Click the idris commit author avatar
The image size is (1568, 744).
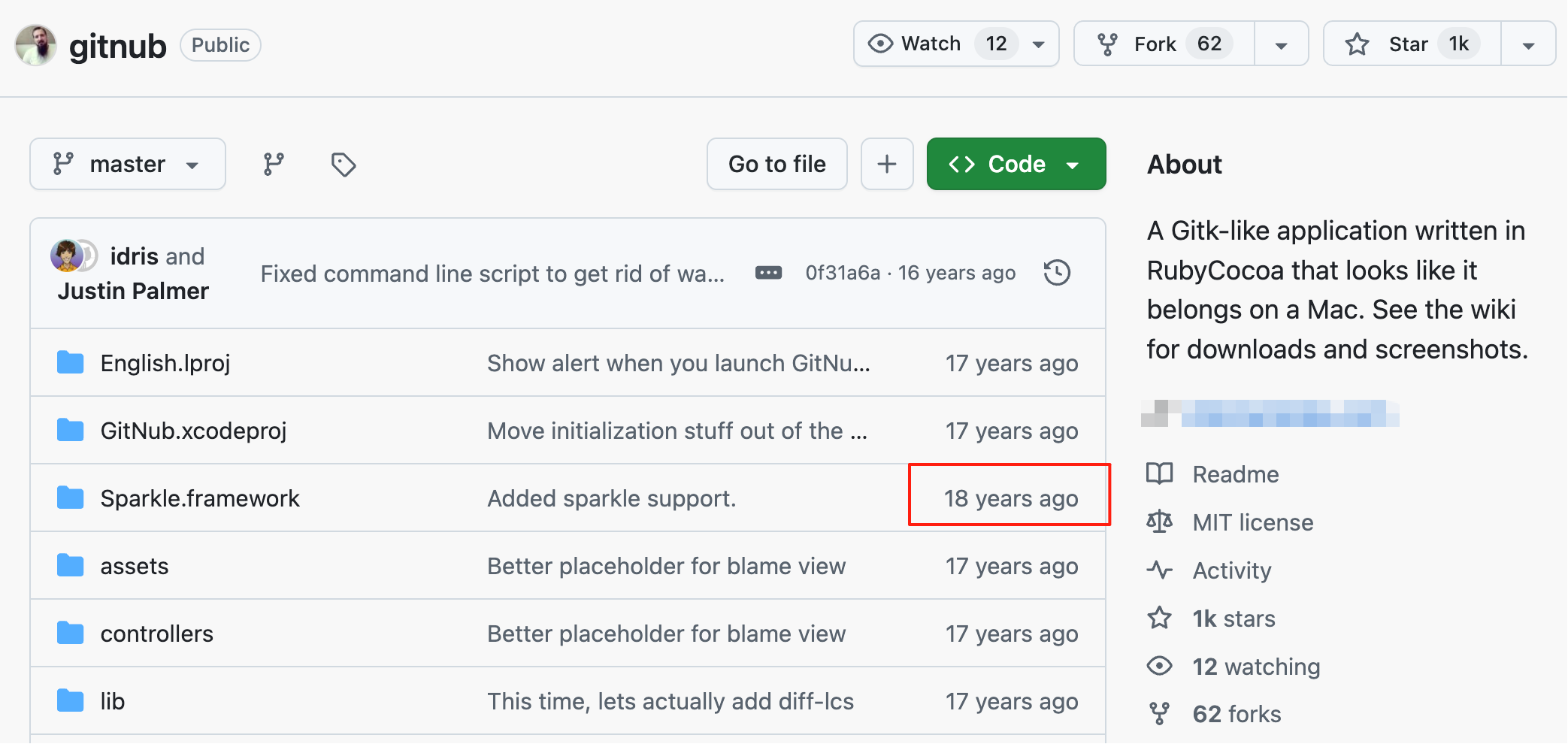(67, 256)
